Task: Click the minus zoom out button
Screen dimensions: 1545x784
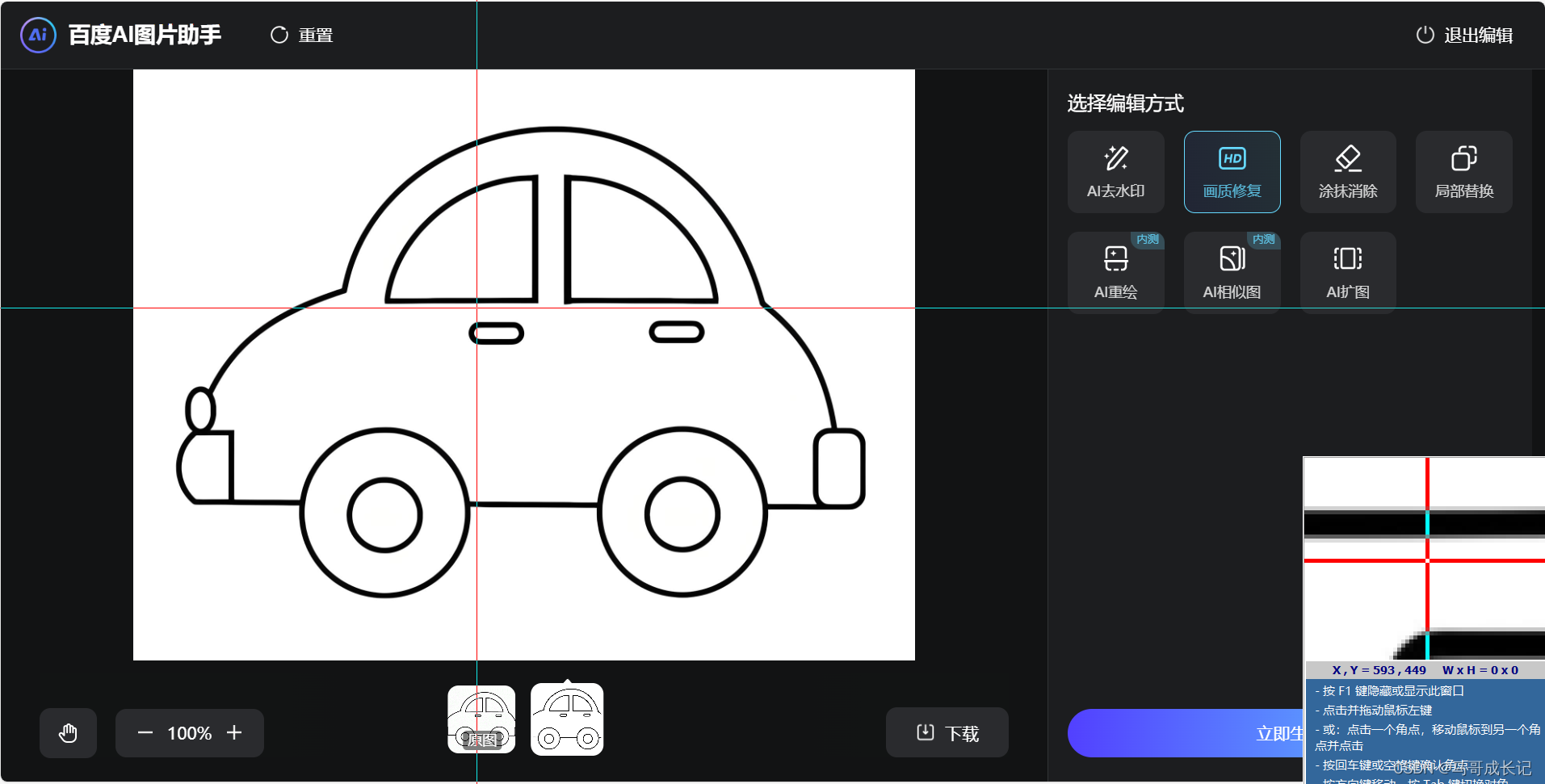Action: pyautogui.click(x=145, y=733)
